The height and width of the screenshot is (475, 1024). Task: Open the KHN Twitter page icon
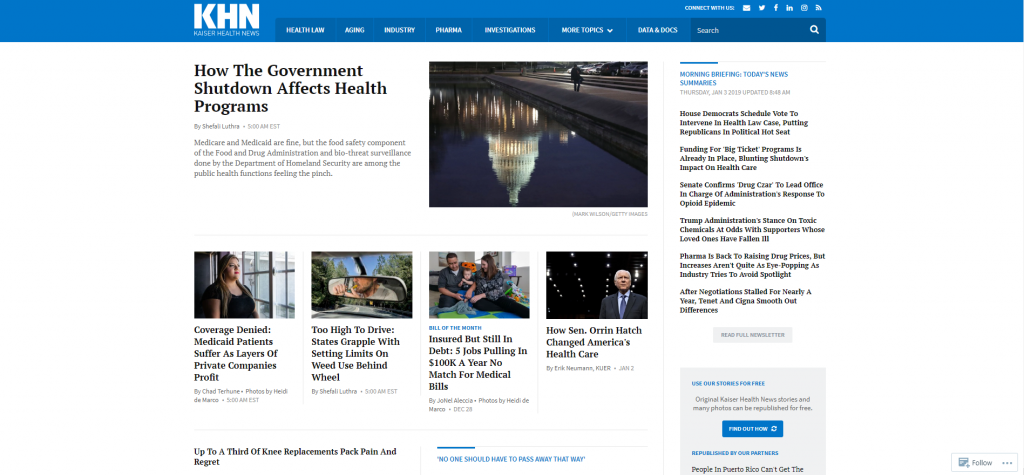tap(761, 7)
